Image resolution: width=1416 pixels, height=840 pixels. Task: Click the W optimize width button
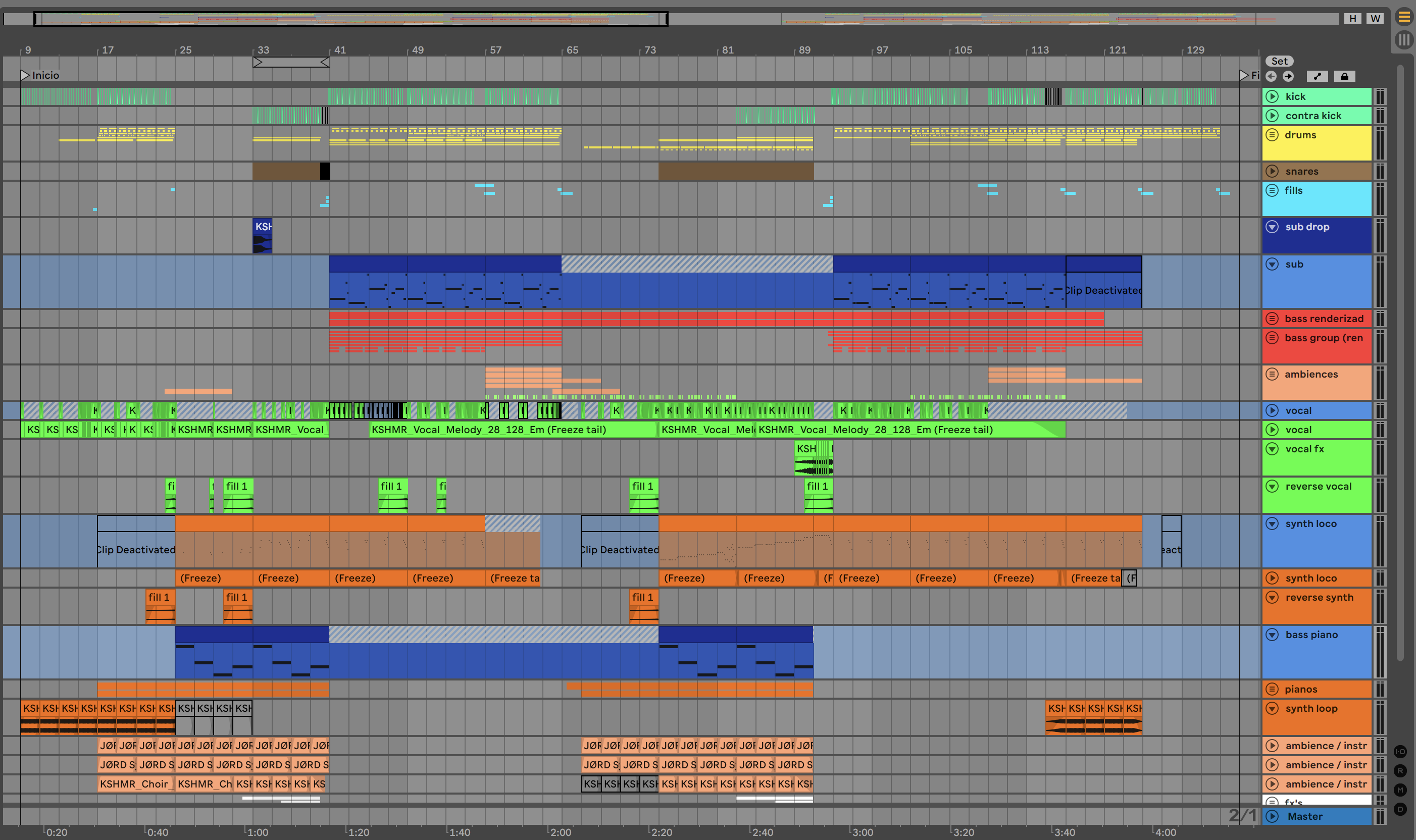click(x=1375, y=19)
